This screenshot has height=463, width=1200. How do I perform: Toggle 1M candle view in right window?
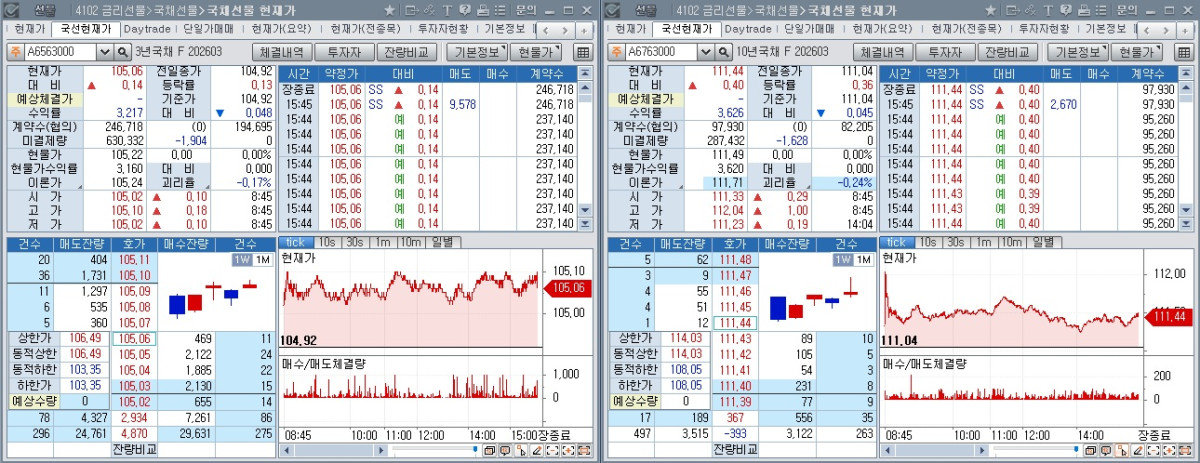point(862,260)
